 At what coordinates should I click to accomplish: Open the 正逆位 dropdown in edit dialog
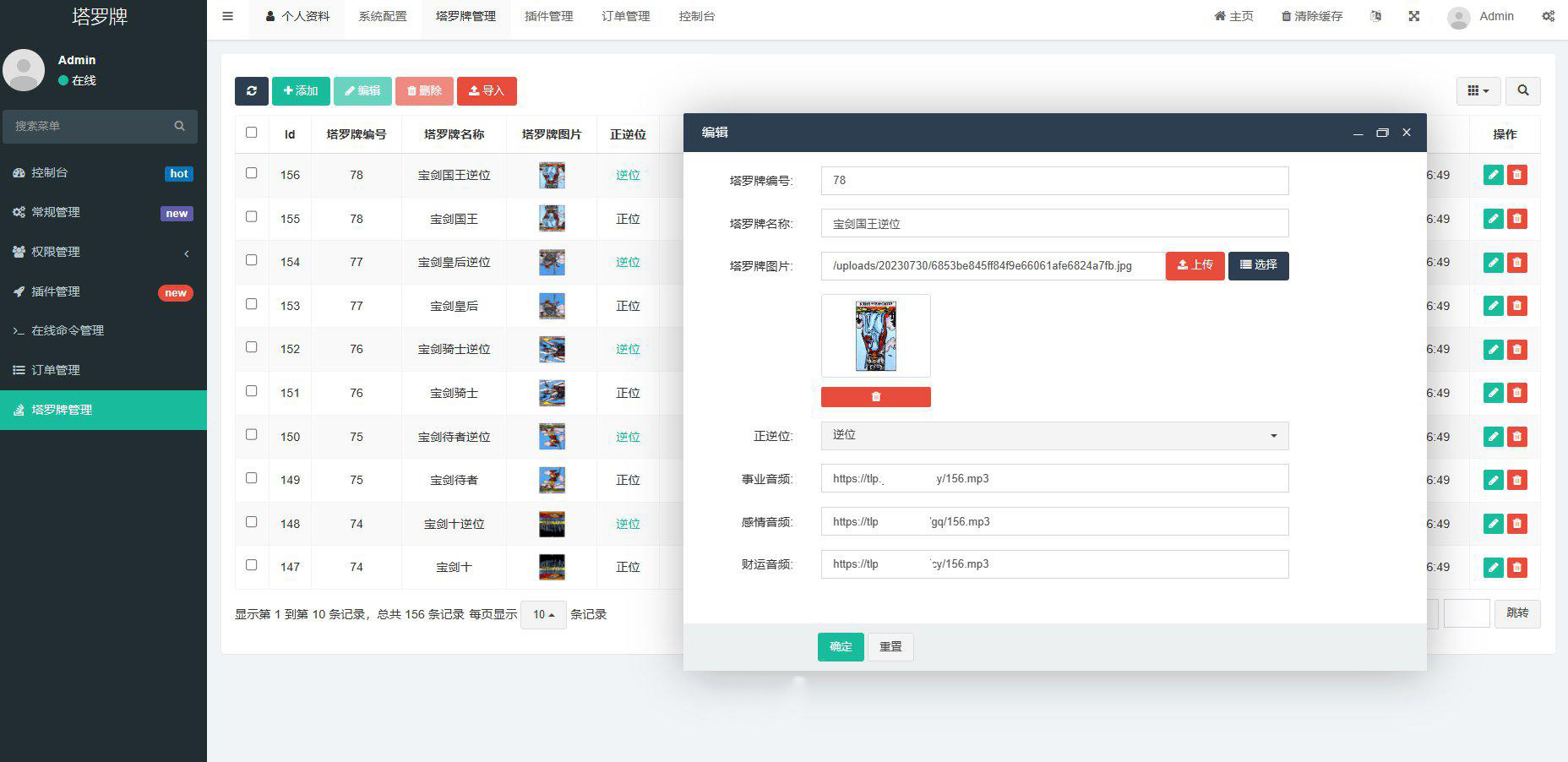pos(1053,436)
